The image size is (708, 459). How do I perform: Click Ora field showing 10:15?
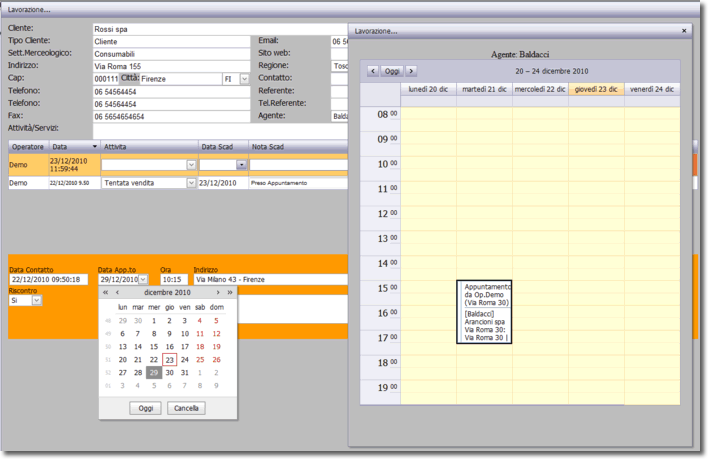[174, 279]
